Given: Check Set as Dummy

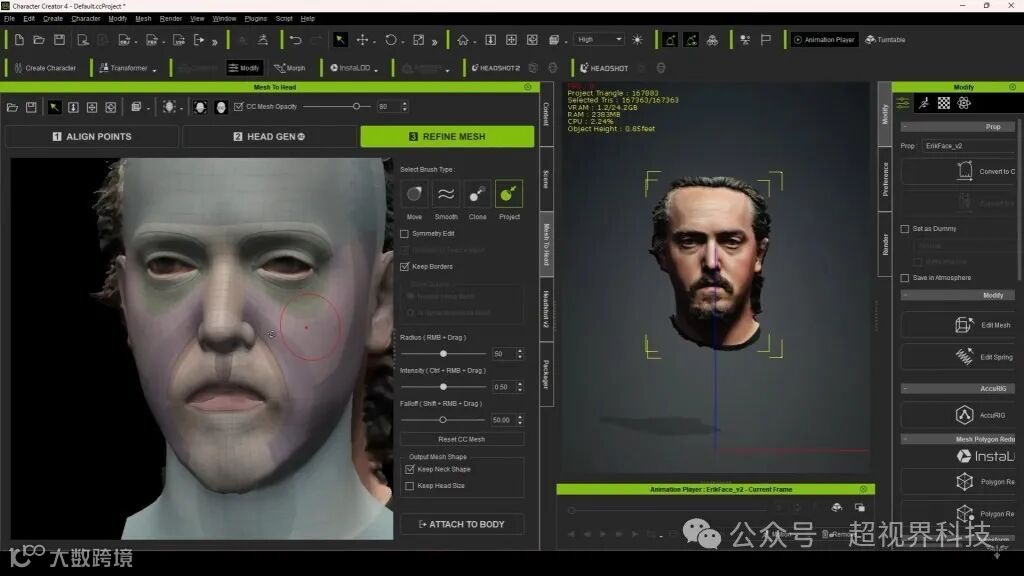Looking at the screenshot, I should [x=904, y=229].
